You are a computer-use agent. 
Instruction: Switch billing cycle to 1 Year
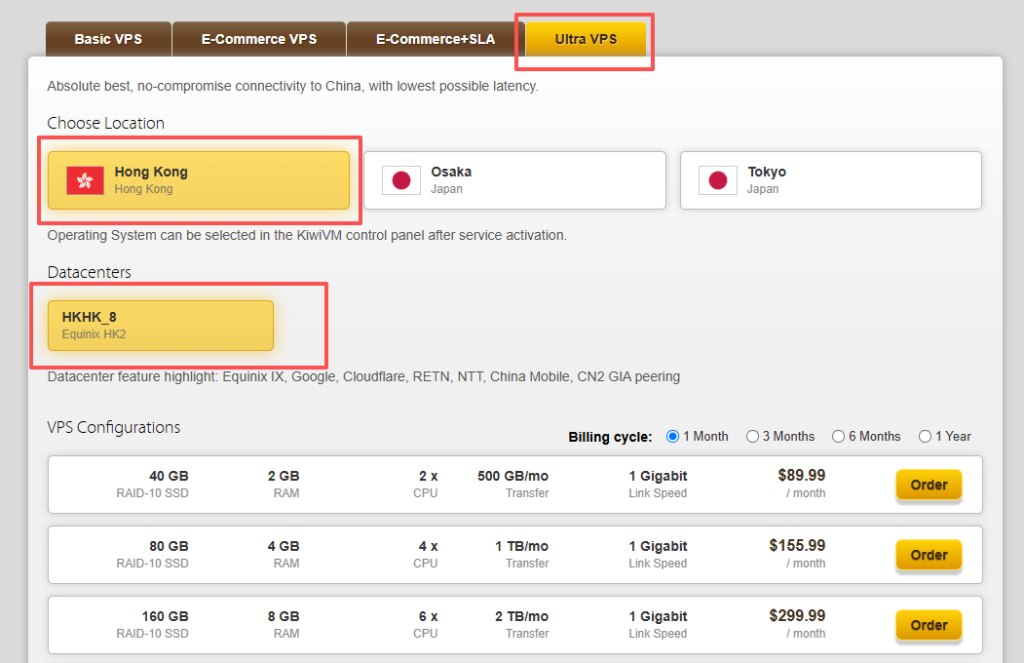[925, 436]
